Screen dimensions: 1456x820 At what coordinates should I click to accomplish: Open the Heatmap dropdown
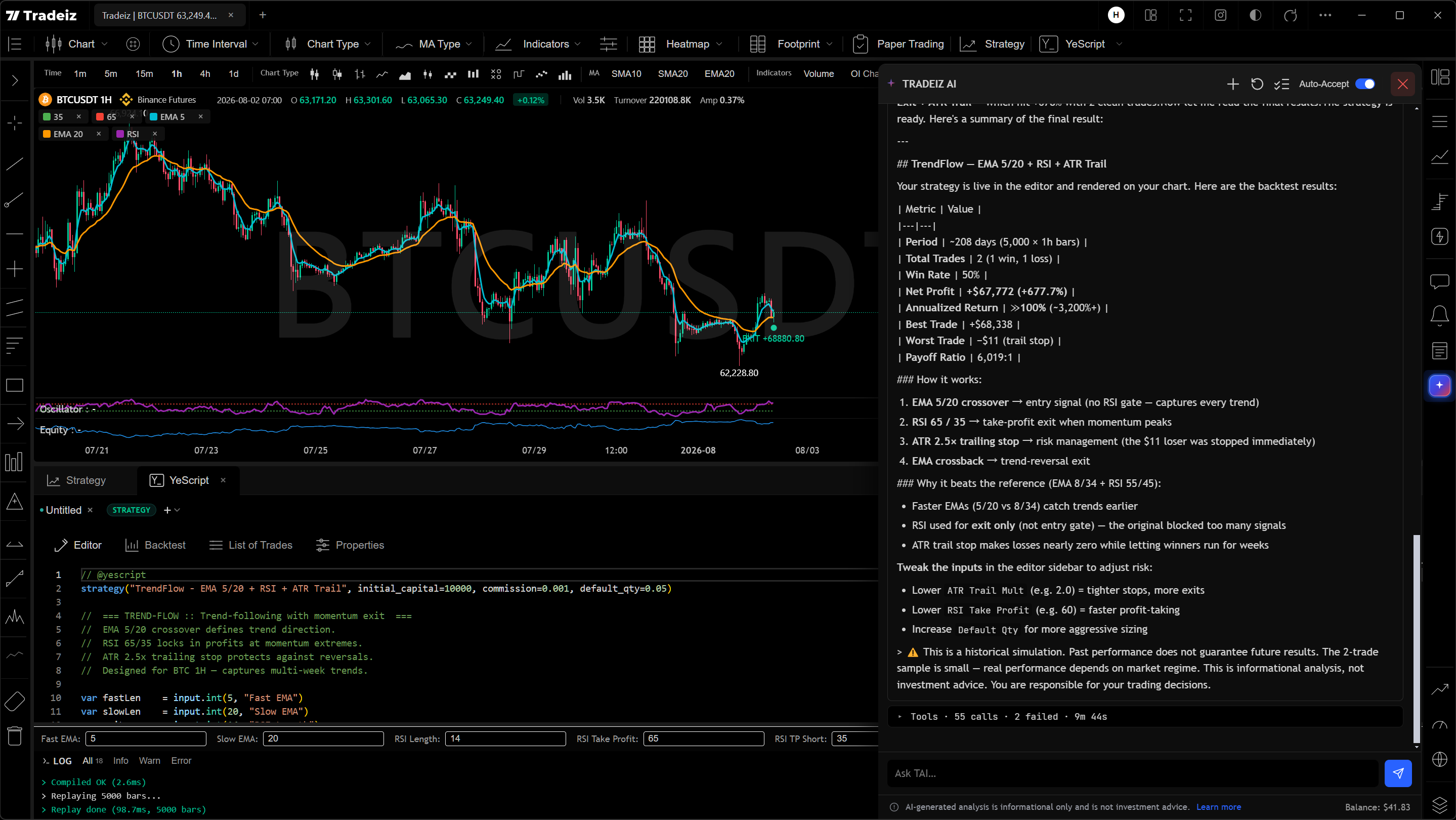pyautogui.click(x=680, y=44)
